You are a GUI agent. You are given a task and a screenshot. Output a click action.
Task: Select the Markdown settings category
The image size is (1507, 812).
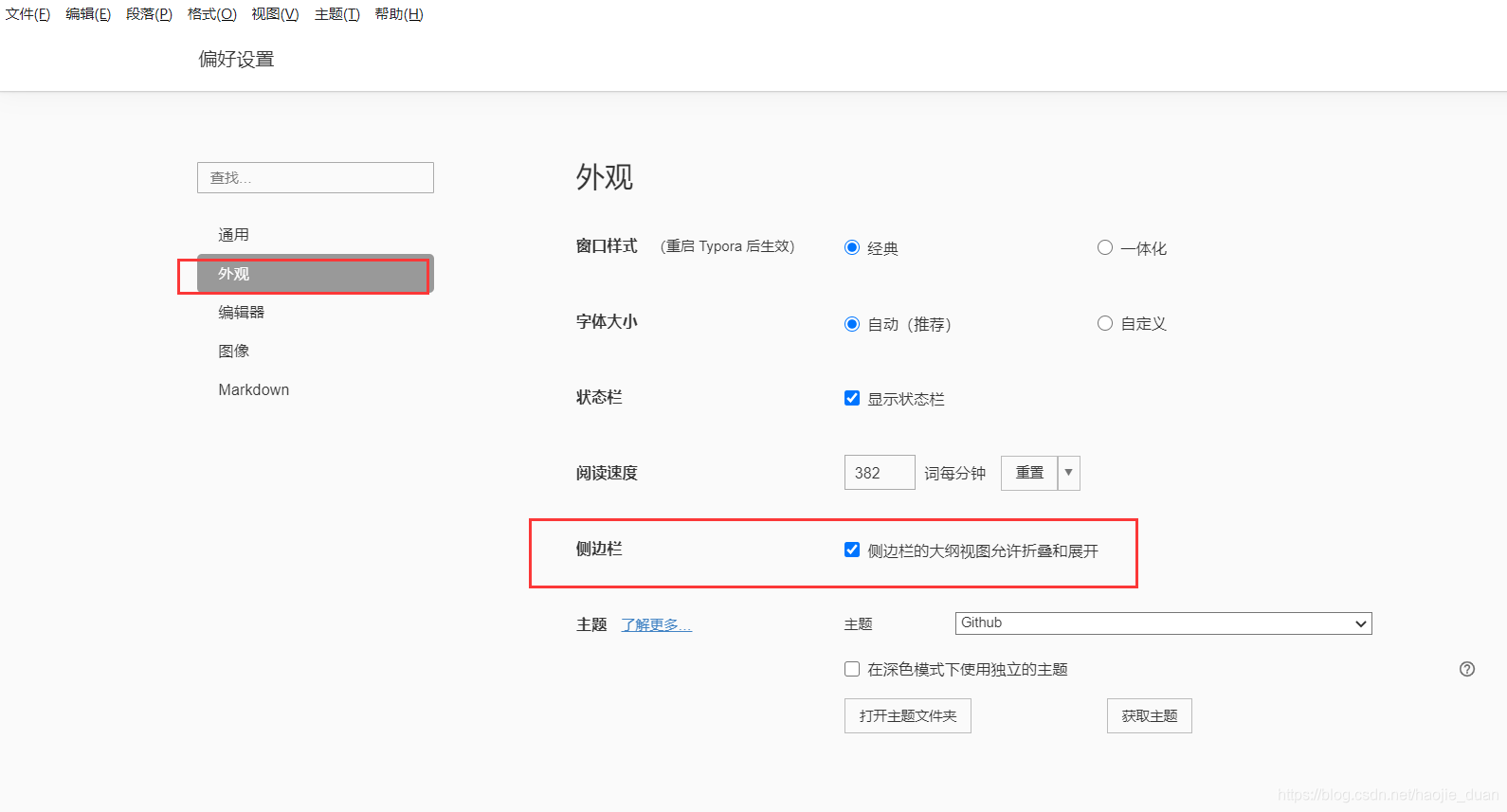click(316, 390)
